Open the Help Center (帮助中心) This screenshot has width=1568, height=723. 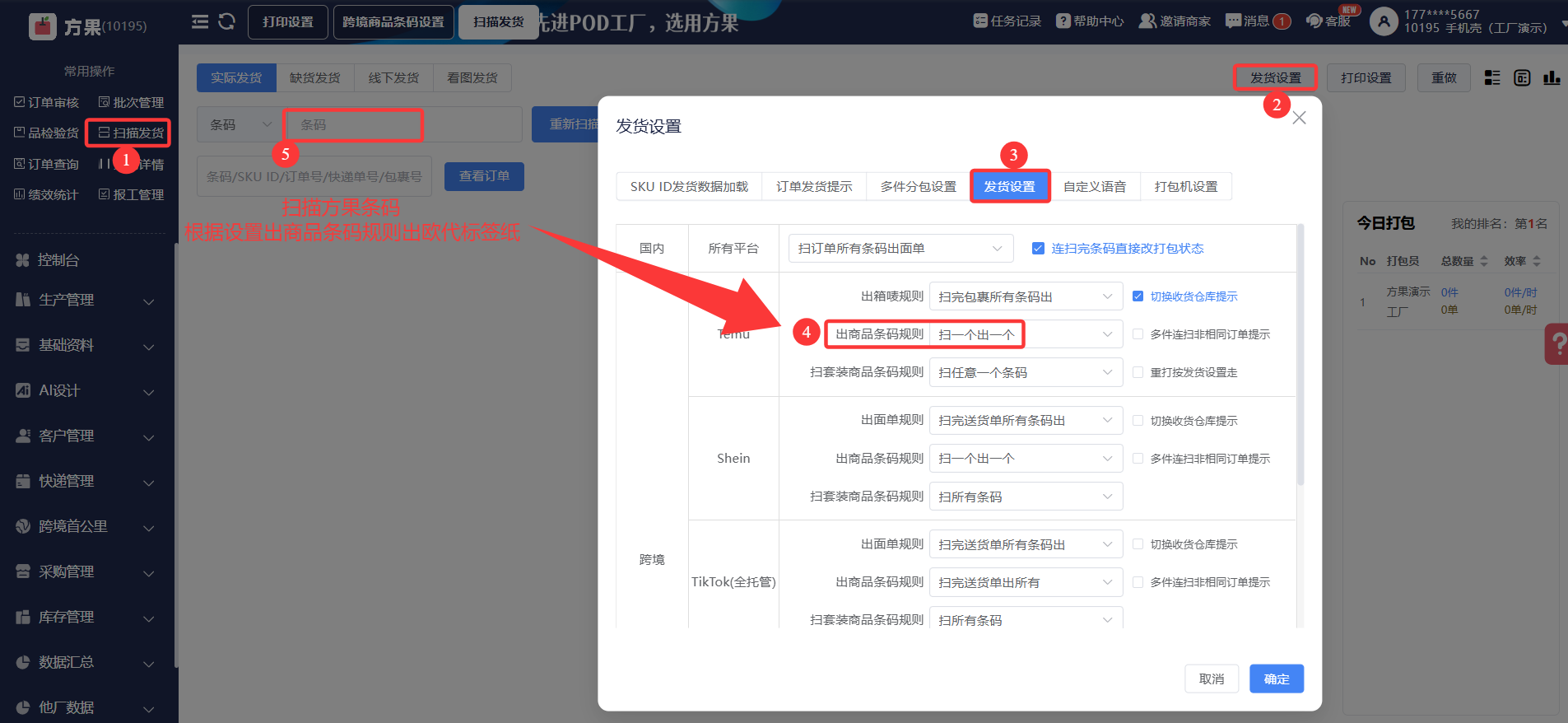tap(1090, 21)
